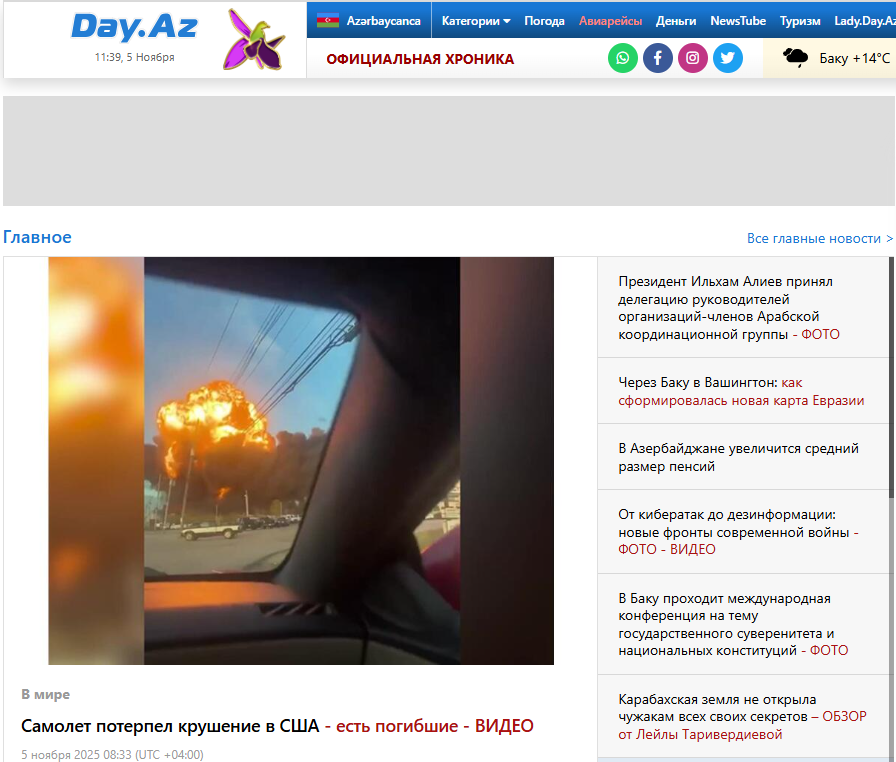896x762 pixels.
Task: Click 'ОФИЦИАЛЬНАЯ ХРОНИКА' section link
Action: pyautogui.click(x=417, y=58)
